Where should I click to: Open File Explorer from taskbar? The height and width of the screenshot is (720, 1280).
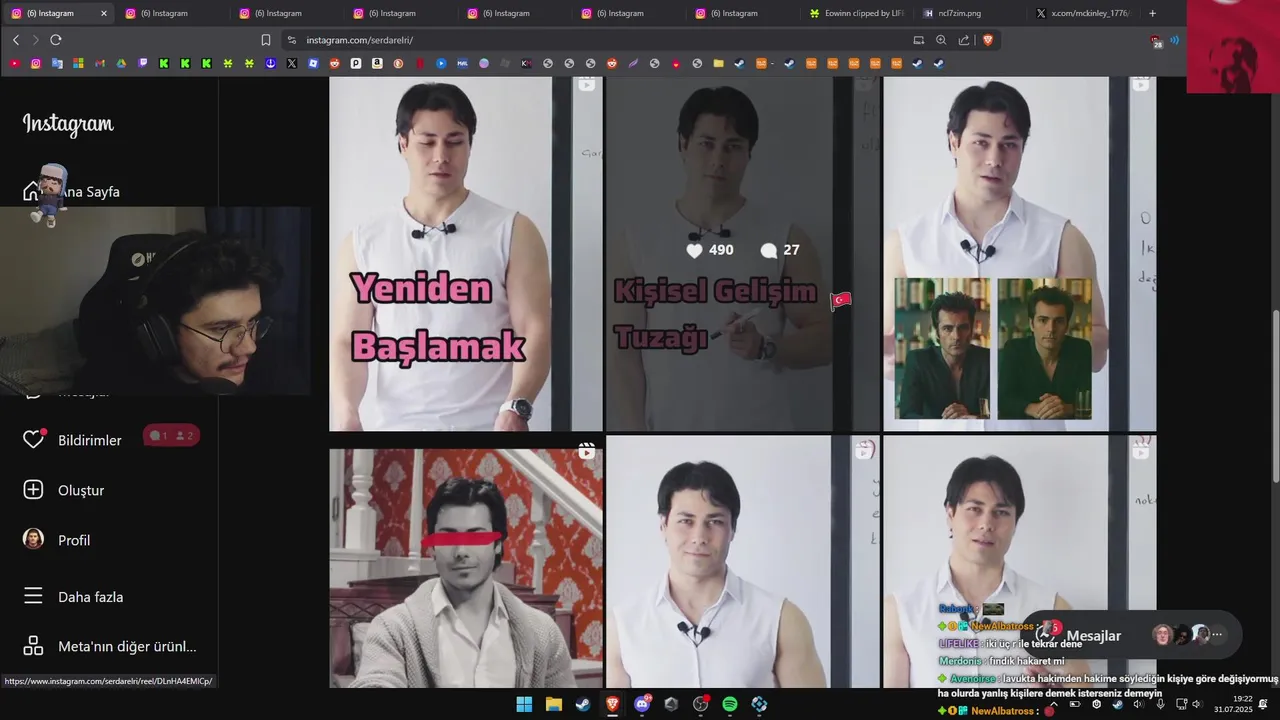[553, 704]
